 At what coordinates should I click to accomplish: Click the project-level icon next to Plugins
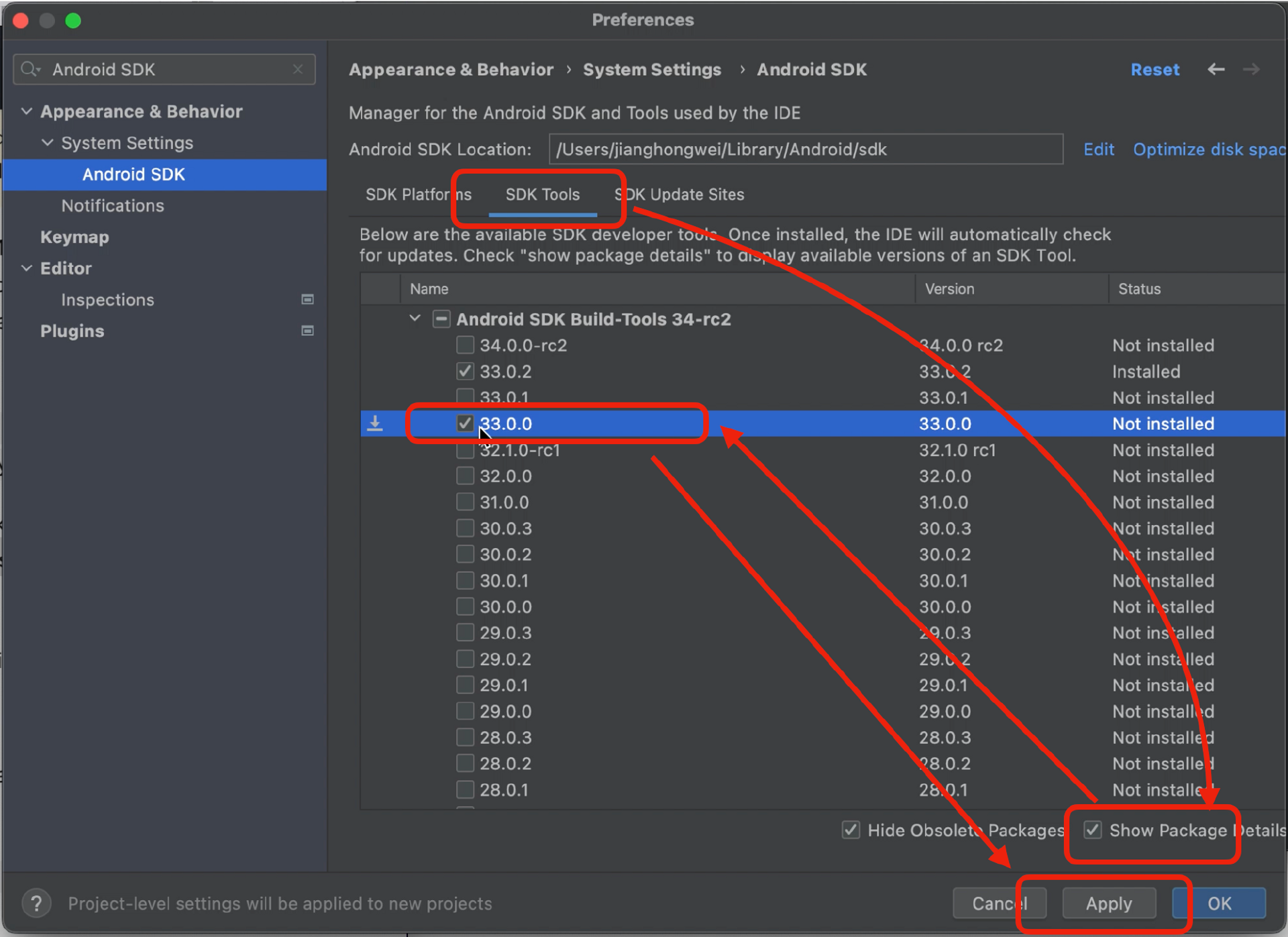coord(307,331)
